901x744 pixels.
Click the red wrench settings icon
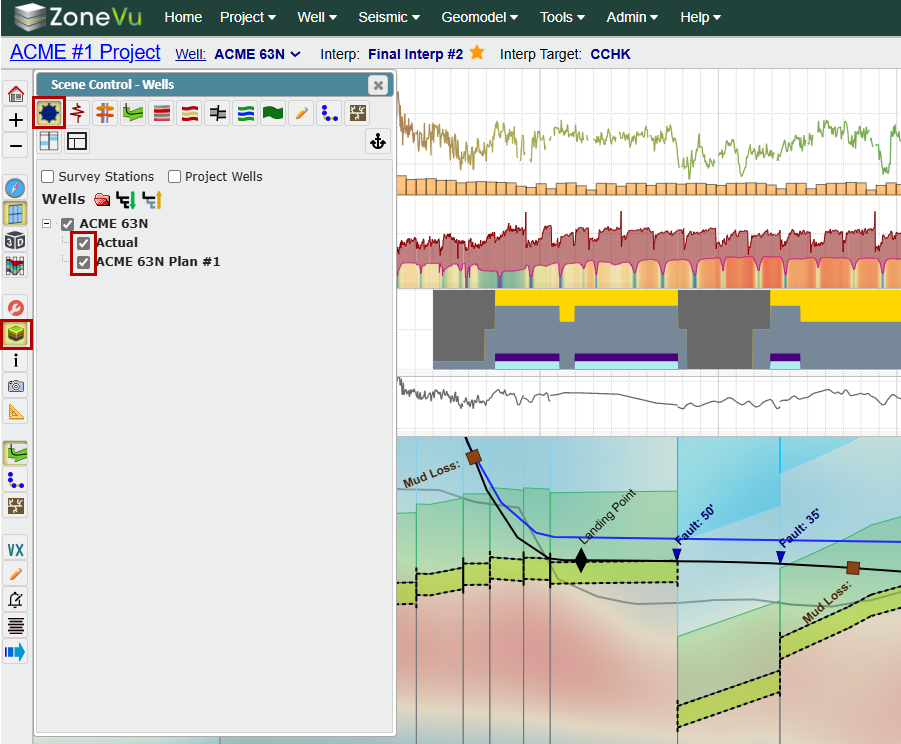coord(16,308)
